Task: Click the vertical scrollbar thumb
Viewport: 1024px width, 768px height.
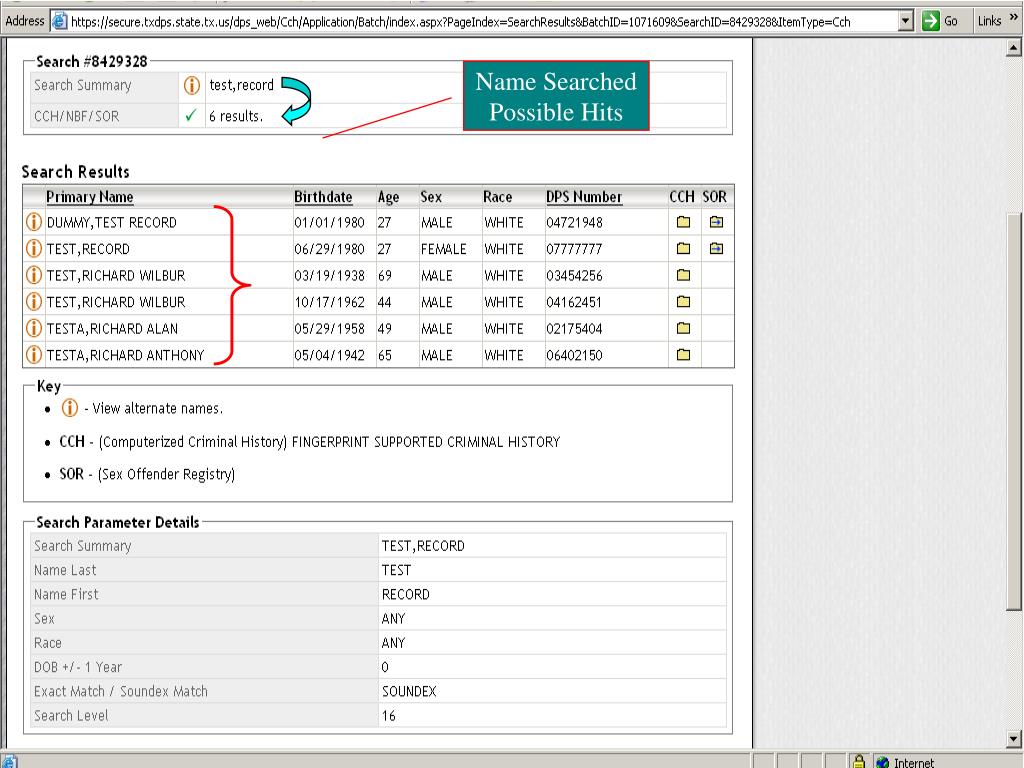Action: 1014,411
